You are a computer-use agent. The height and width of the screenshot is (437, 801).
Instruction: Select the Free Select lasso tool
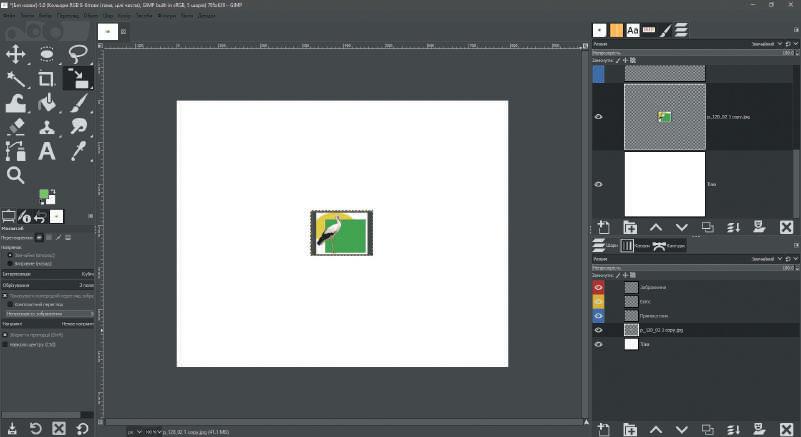pos(78,54)
